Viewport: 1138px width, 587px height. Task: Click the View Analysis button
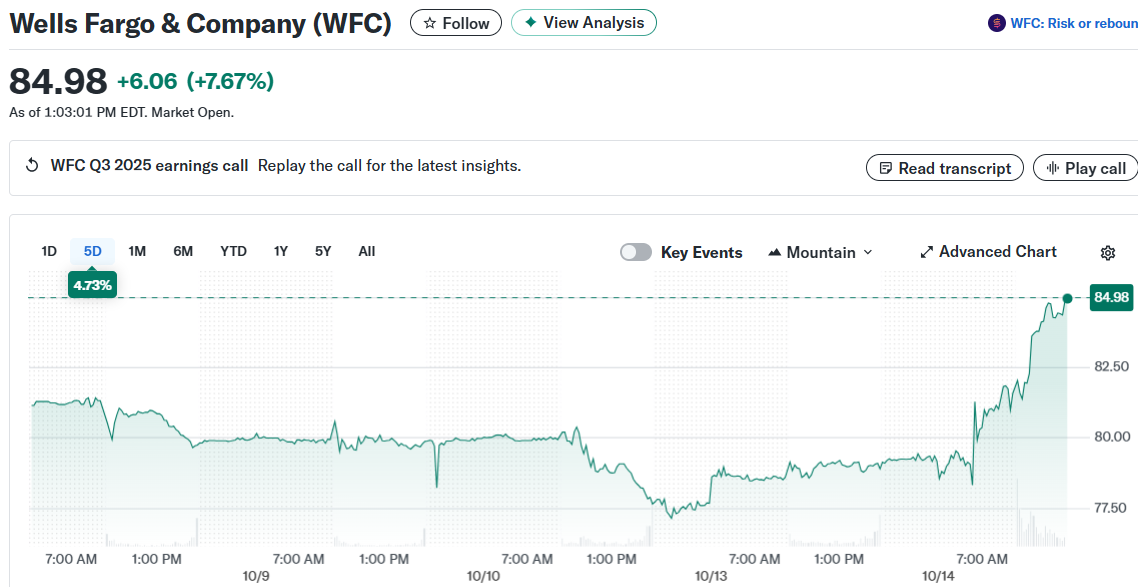[x=584, y=23]
